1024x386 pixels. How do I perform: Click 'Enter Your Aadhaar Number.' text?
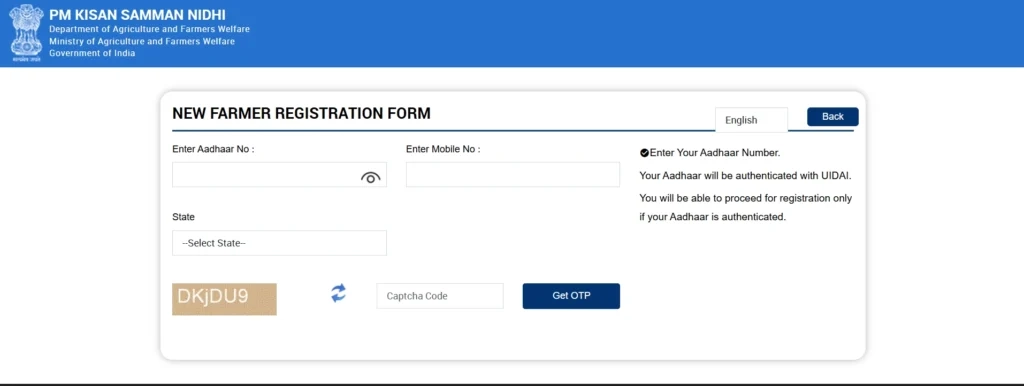pyautogui.click(x=715, y=153)
